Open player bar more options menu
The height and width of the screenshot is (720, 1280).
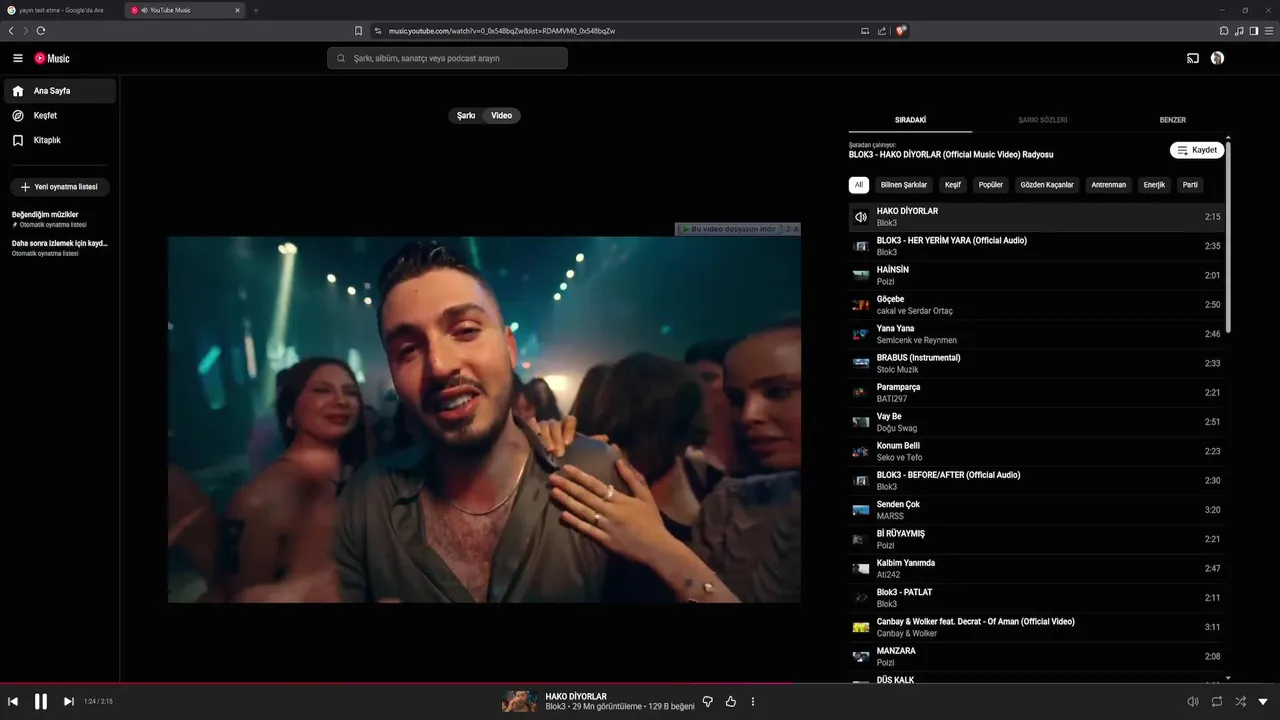(753, 702)
